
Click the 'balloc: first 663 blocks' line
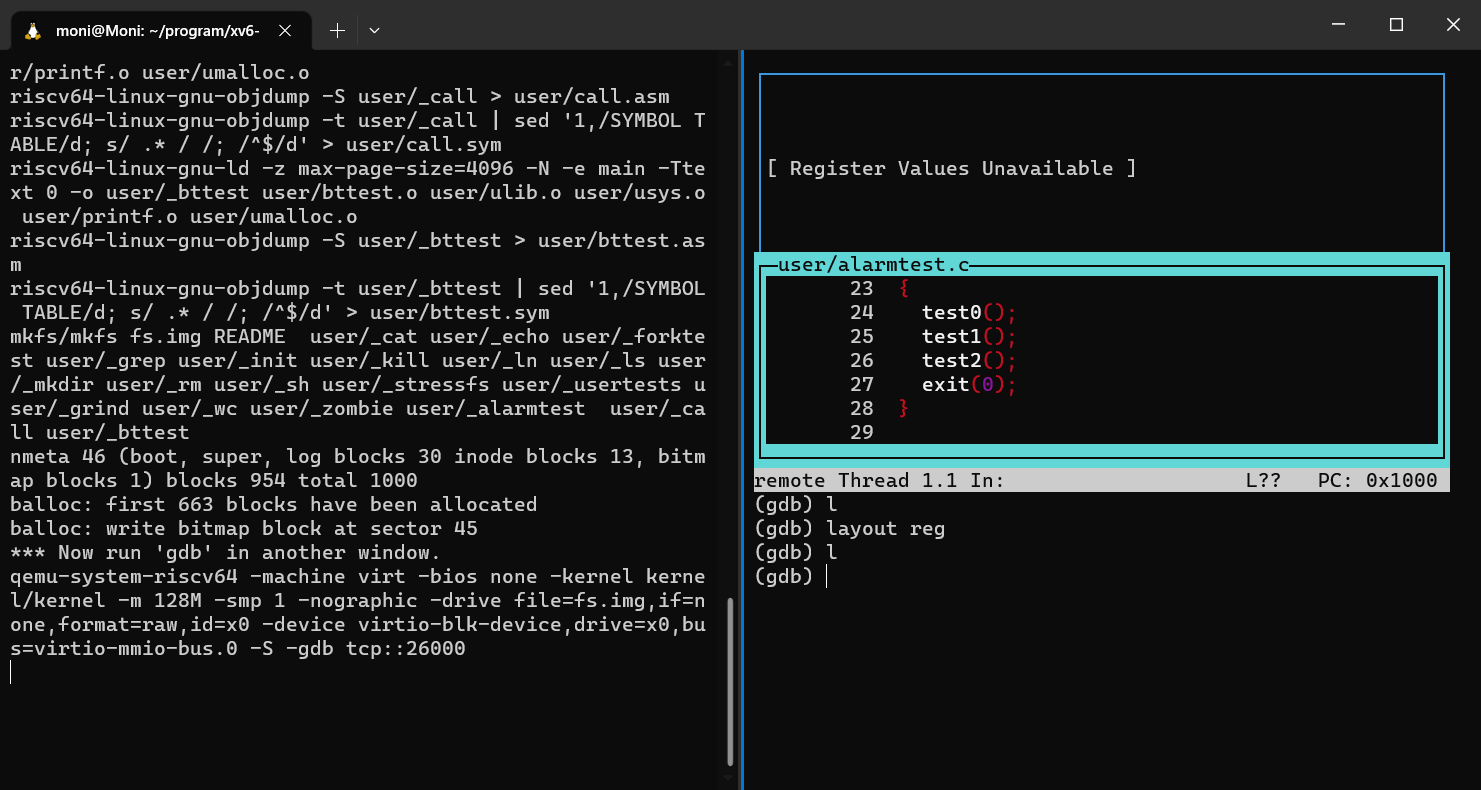(x=274, y=505)
